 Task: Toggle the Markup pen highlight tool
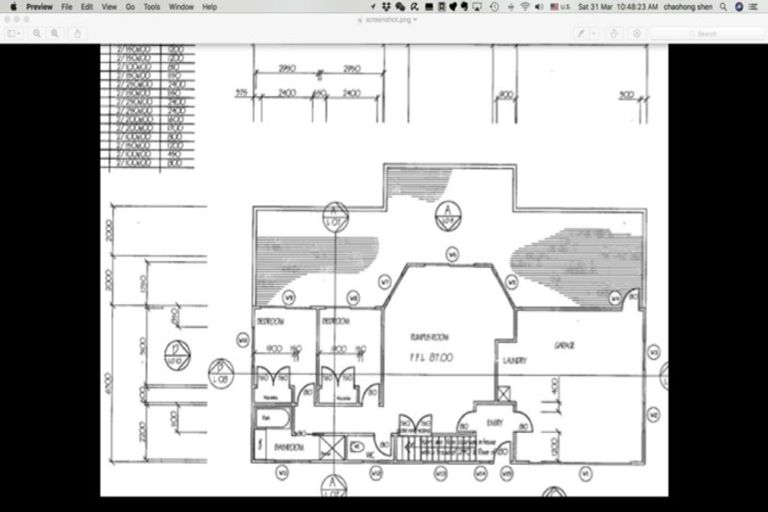click(580, 33)
